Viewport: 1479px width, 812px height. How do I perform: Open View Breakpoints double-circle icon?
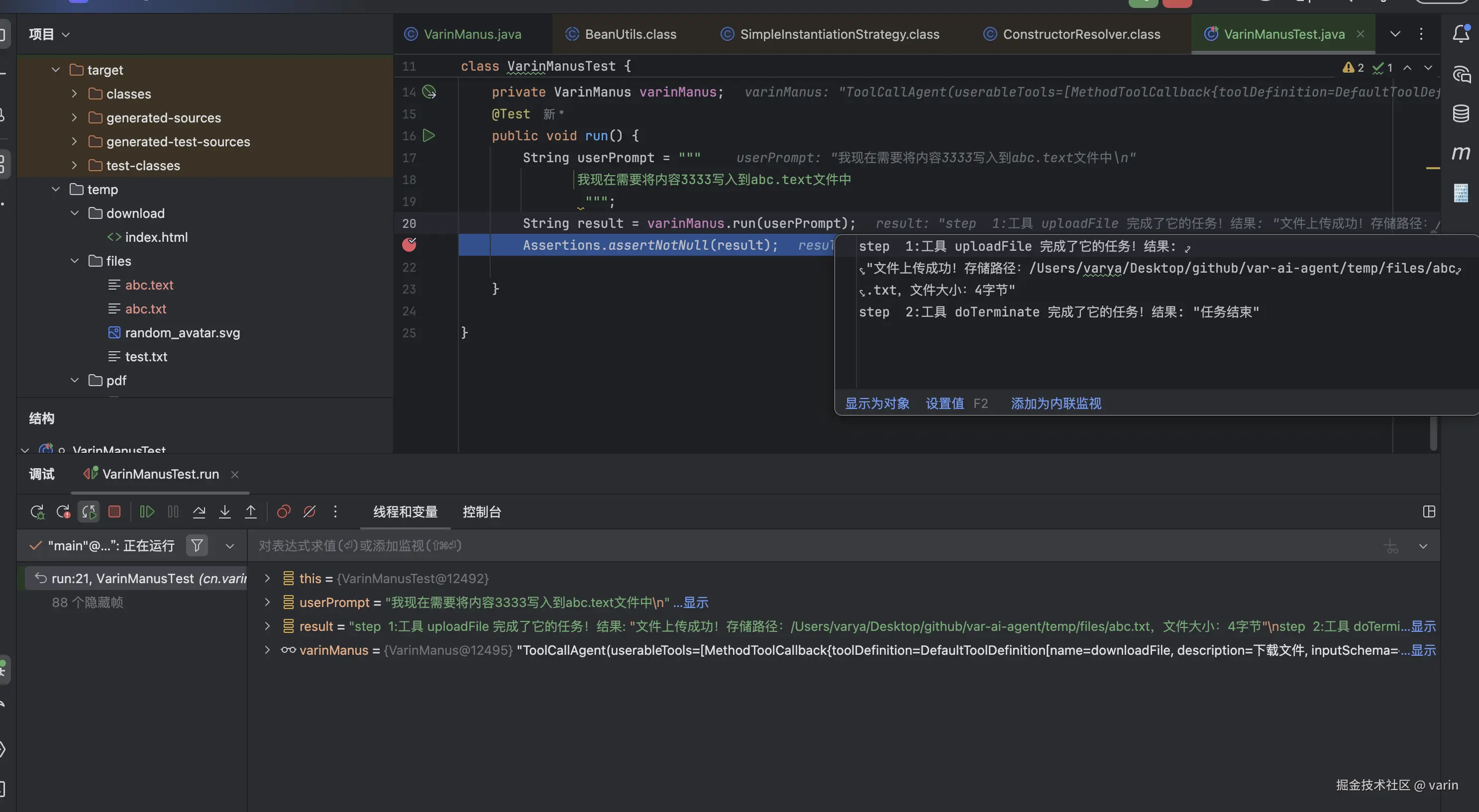284,512
